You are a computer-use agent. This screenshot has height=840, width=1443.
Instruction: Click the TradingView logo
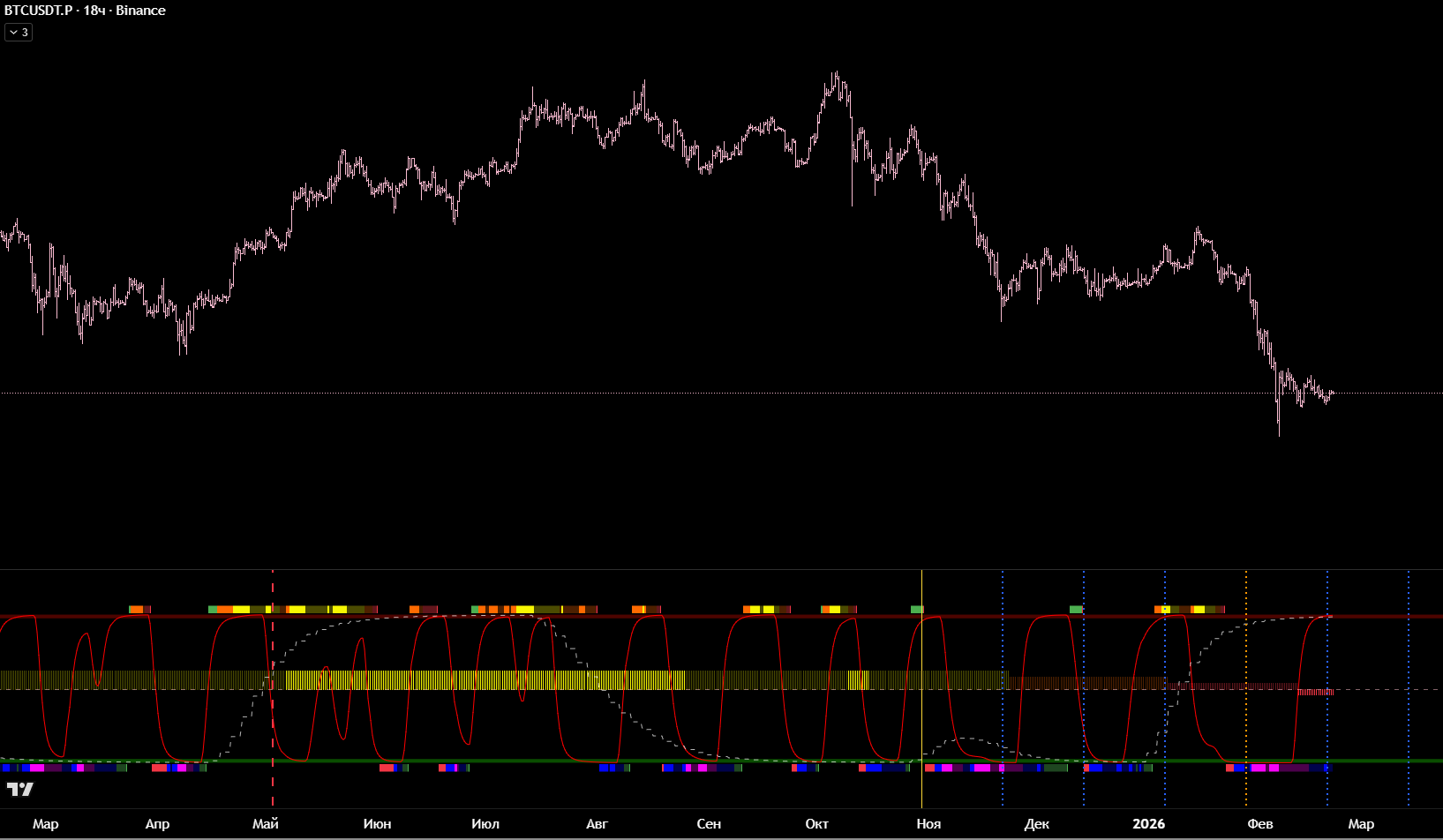[x=19, y=789]
